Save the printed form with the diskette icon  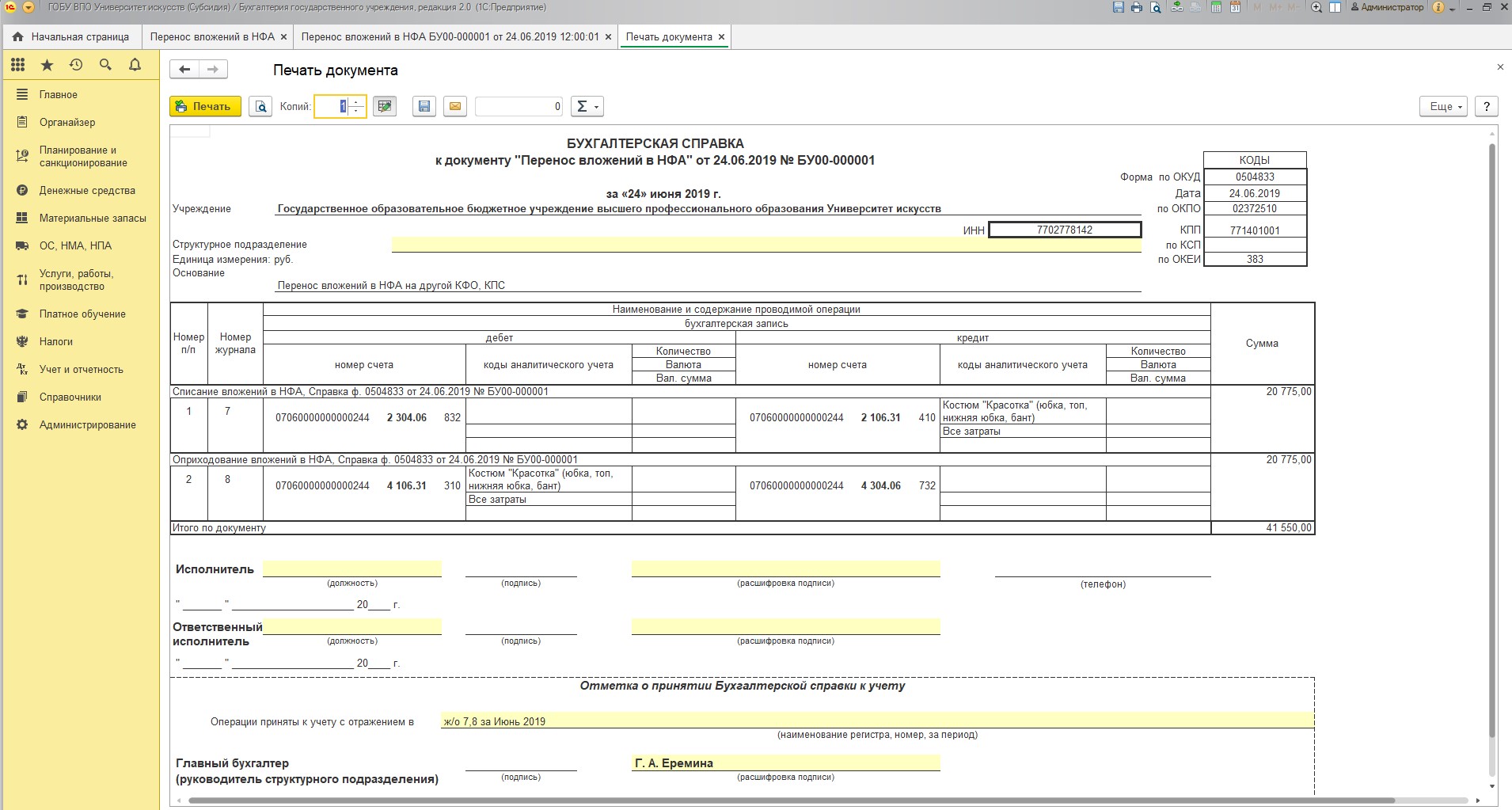pyautogui.click(x=424, y=106)
